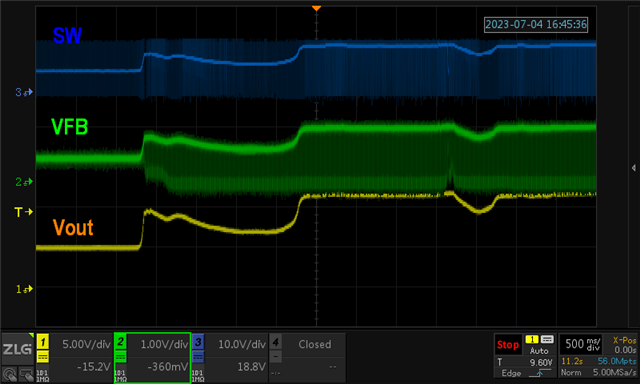Open channel 2 1.00V/div scale setting
Image resolution: width=640 pixels, height=384 pixels.
tap(164, 344)
